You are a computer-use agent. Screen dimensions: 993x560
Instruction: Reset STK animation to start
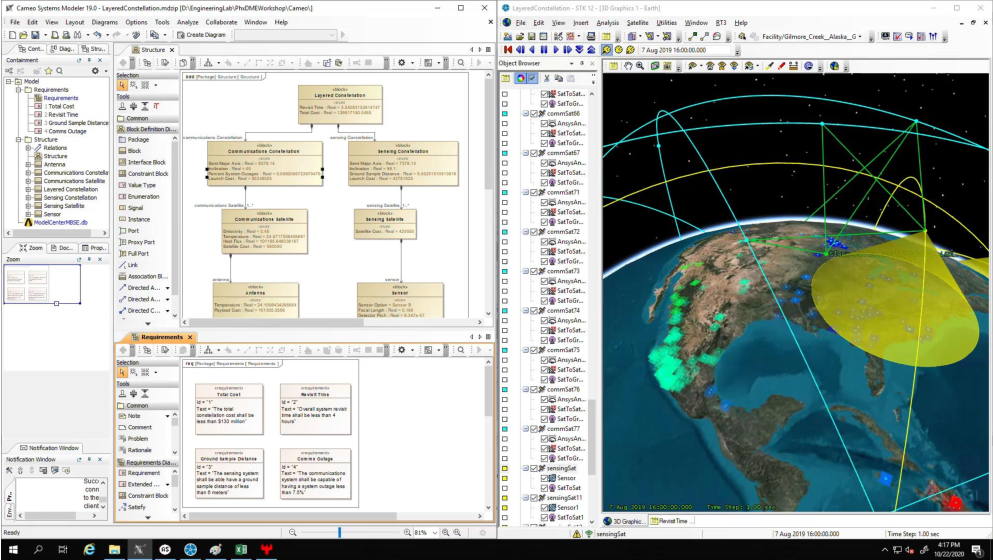point(508,49)
